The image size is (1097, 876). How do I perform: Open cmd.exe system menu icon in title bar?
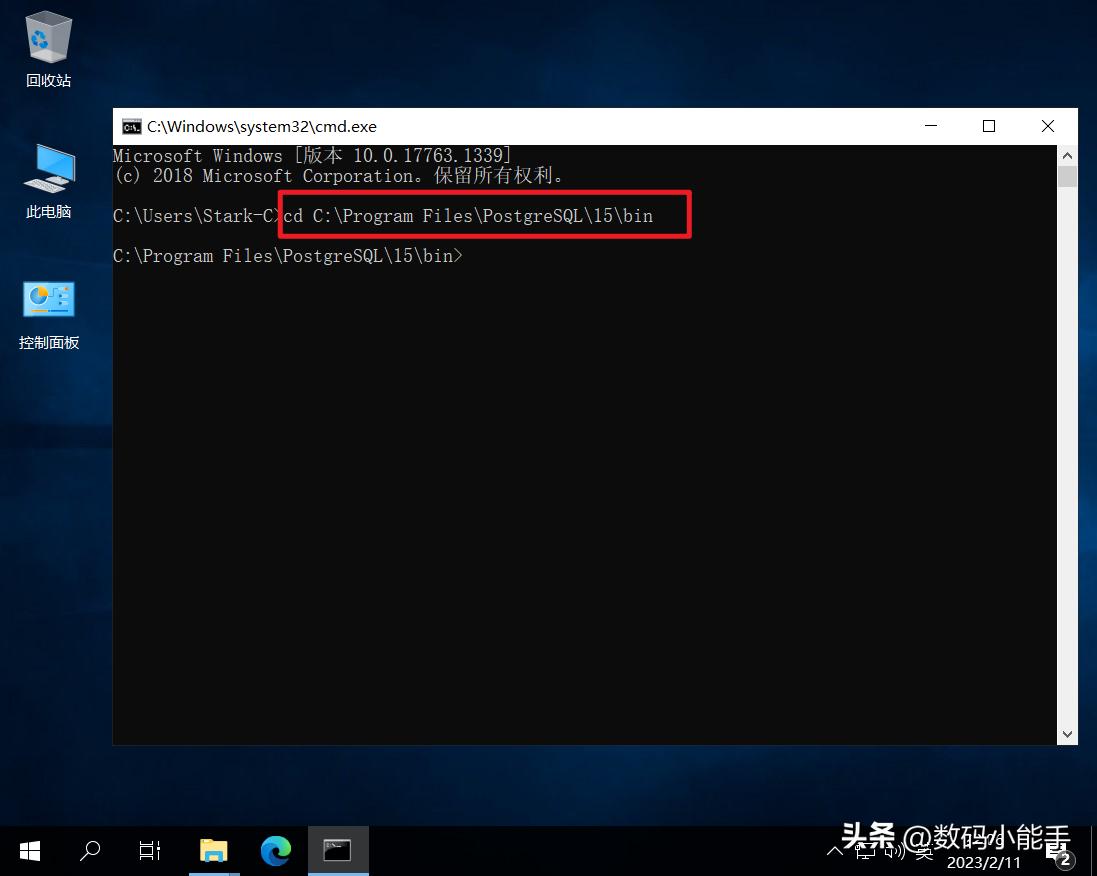click(x=131, y=127)
